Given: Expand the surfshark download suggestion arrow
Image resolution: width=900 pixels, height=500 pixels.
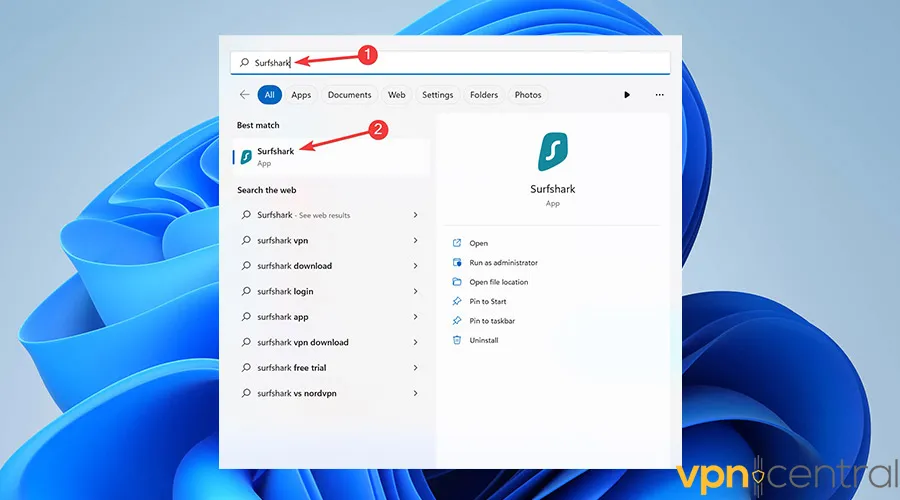Looking at the screenshot, I should 415,266.
